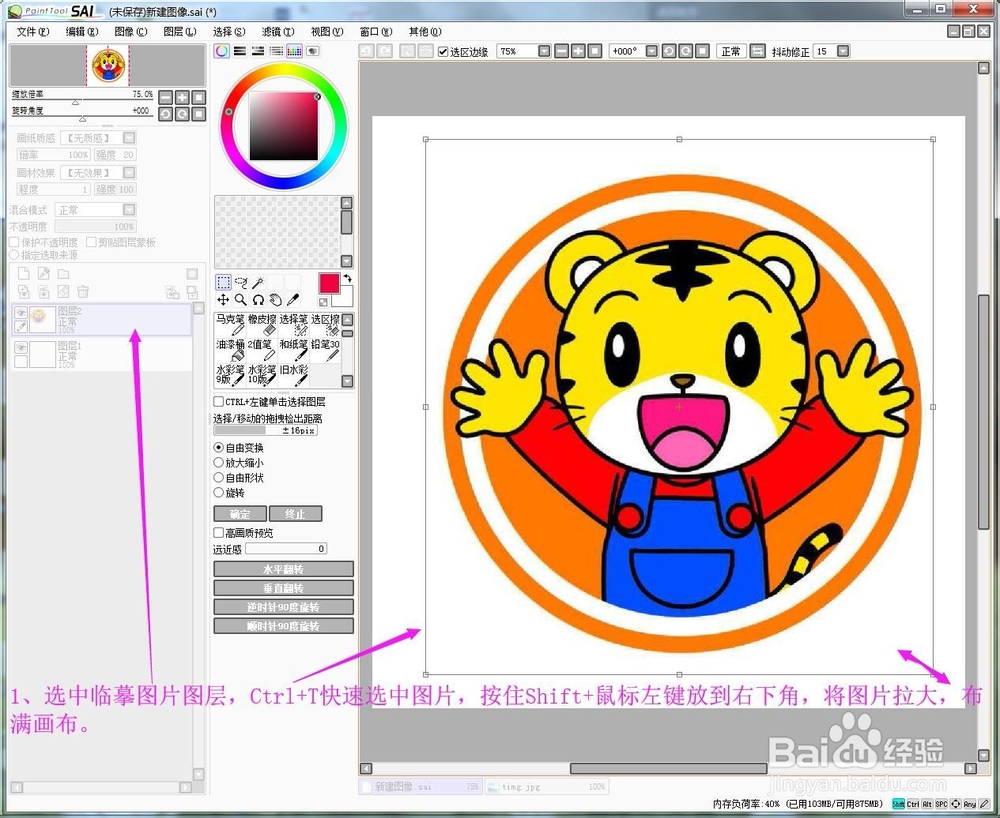Open the 文件 menu
This screenshot has width=1000, height=818.
(32, 31)
